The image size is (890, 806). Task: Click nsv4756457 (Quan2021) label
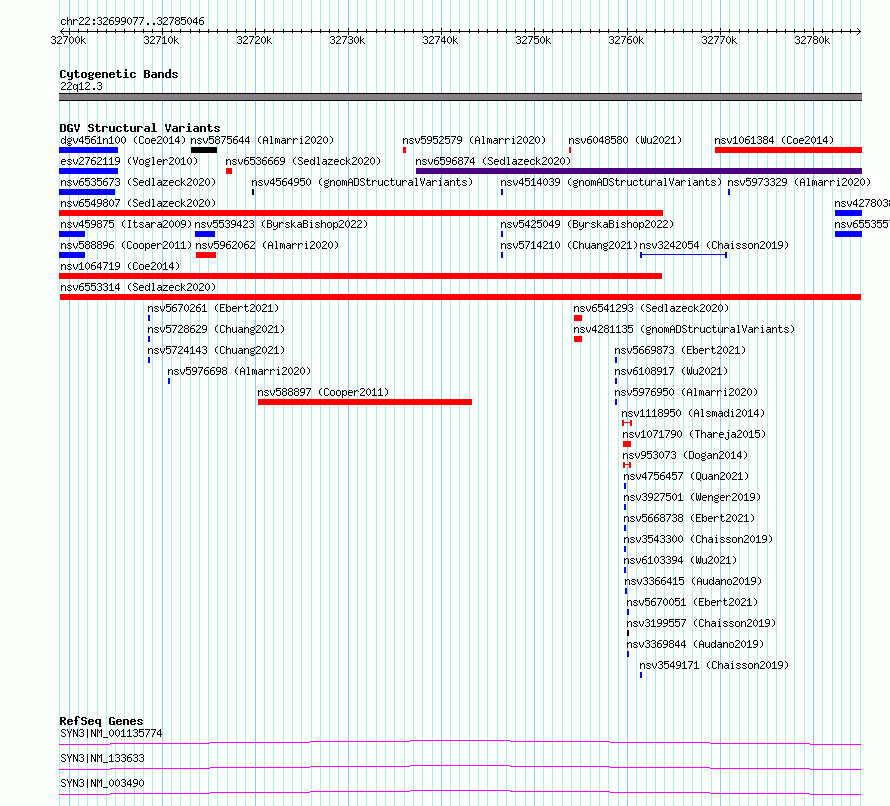pyautogui.click(x=686, y=476)
